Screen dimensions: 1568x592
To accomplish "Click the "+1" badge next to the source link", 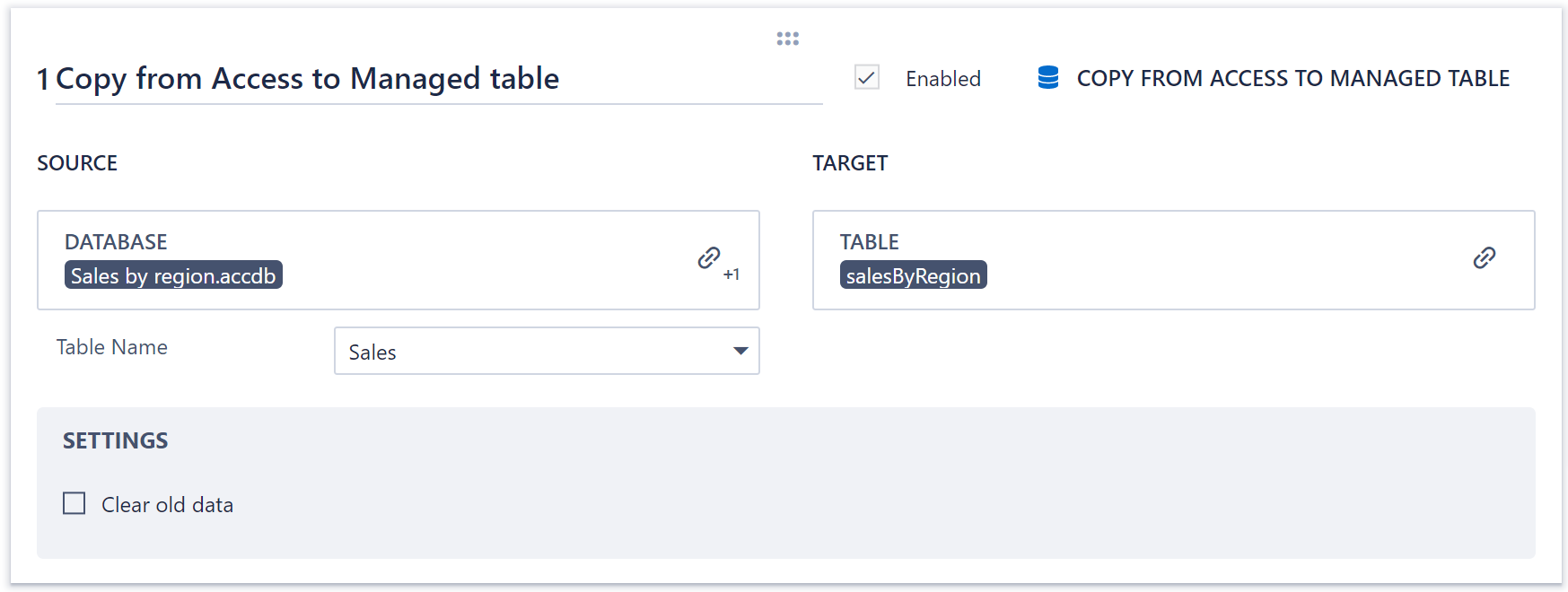I will click(732, 274).
